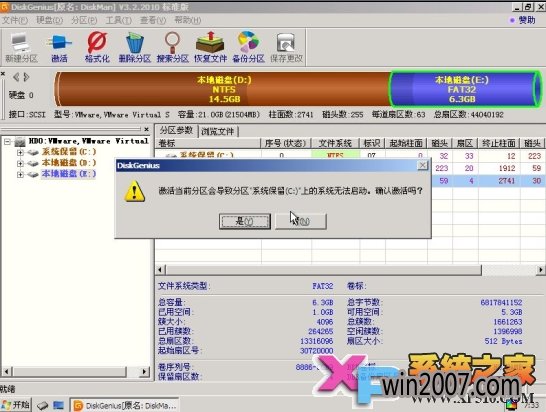546x412 pixels.
Task: Switch to the 浏览文件 tab
Action: 218,131
